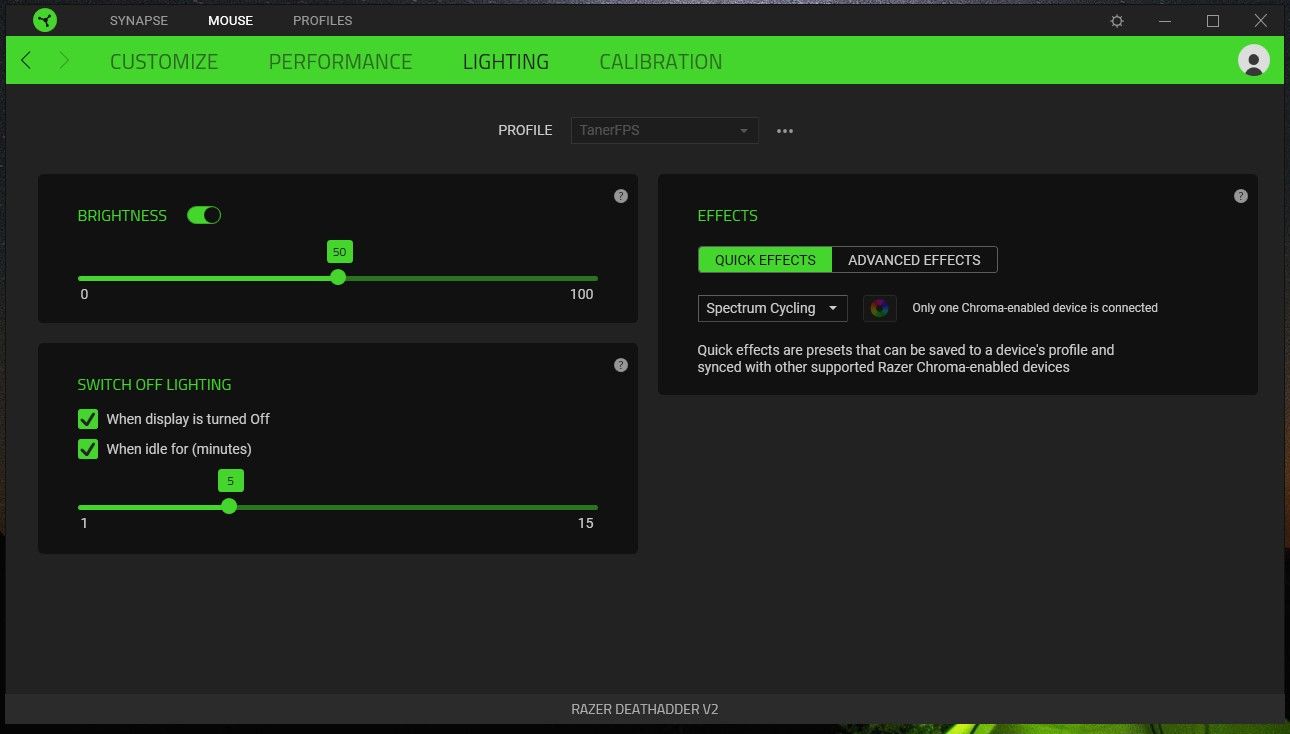
Task: Select the Lighting tab
Action: [x=506, y=62]
